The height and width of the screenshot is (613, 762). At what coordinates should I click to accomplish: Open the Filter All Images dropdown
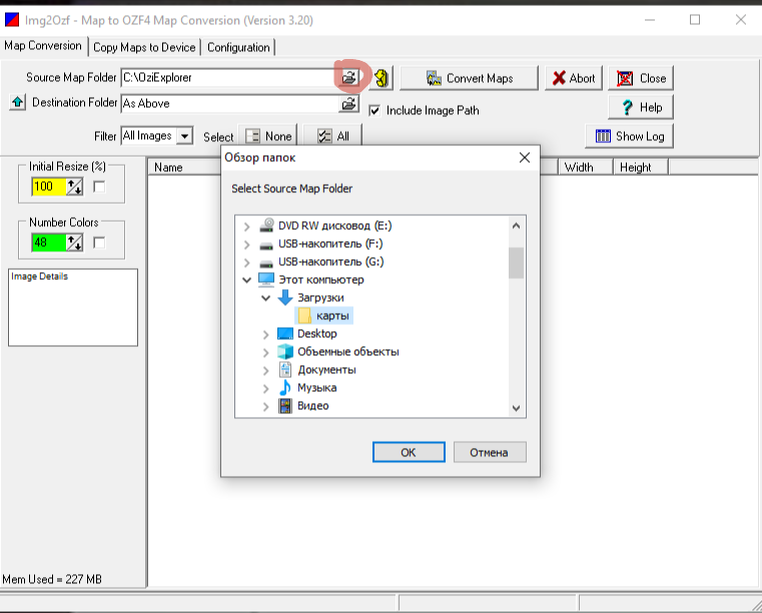point(184,136)
